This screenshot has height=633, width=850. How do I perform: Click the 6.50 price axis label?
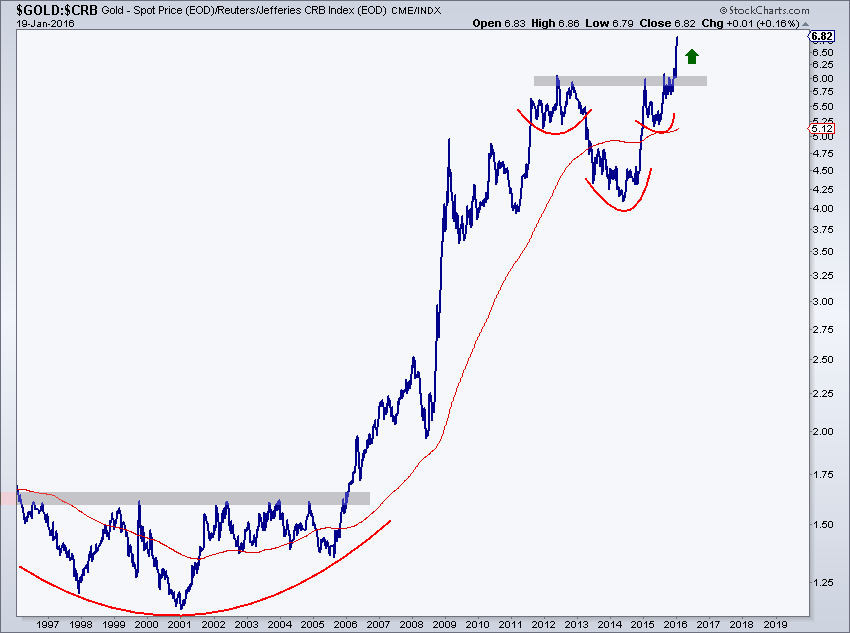(x=823, y=53)
